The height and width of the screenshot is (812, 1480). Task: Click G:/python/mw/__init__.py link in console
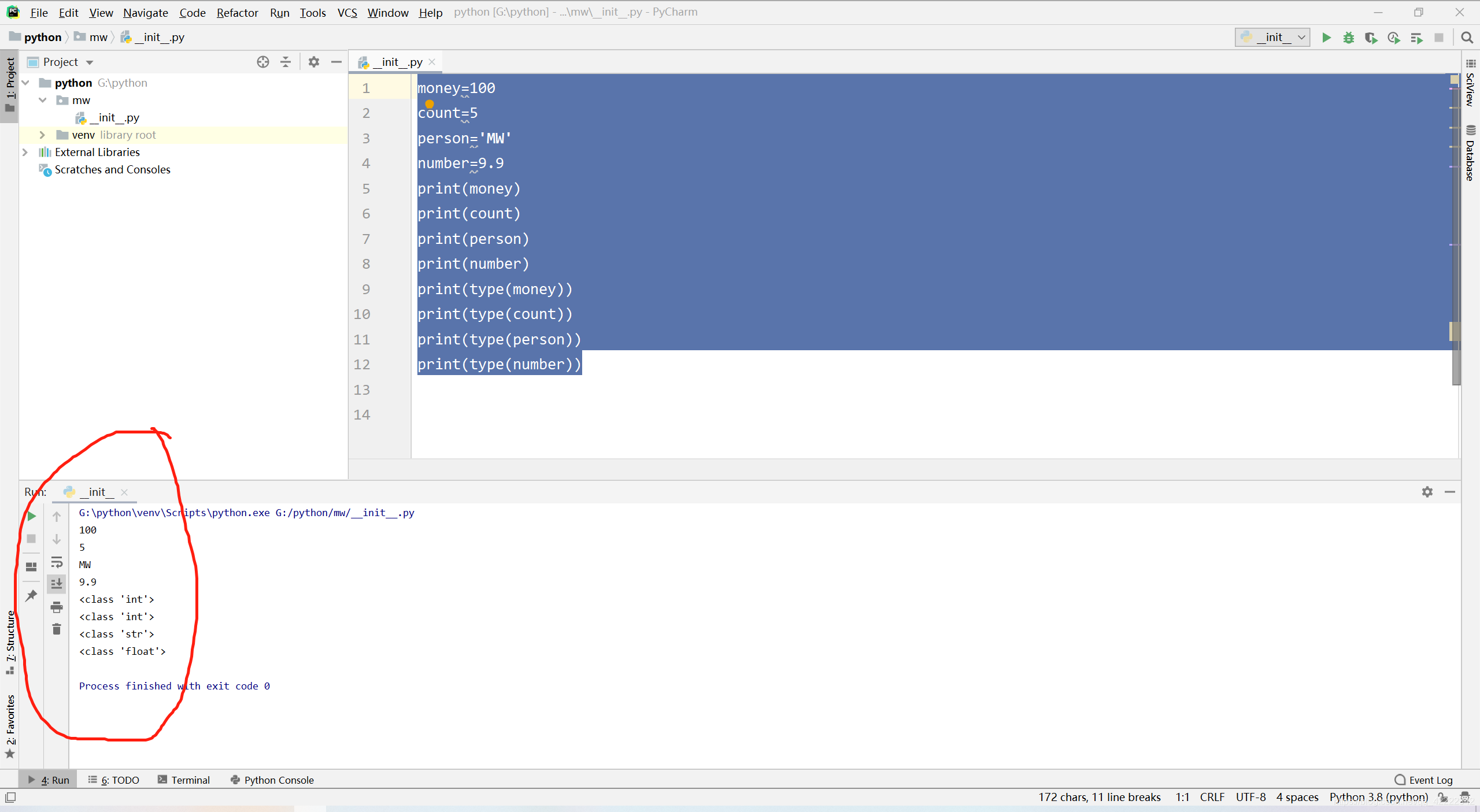pos(345,513)
